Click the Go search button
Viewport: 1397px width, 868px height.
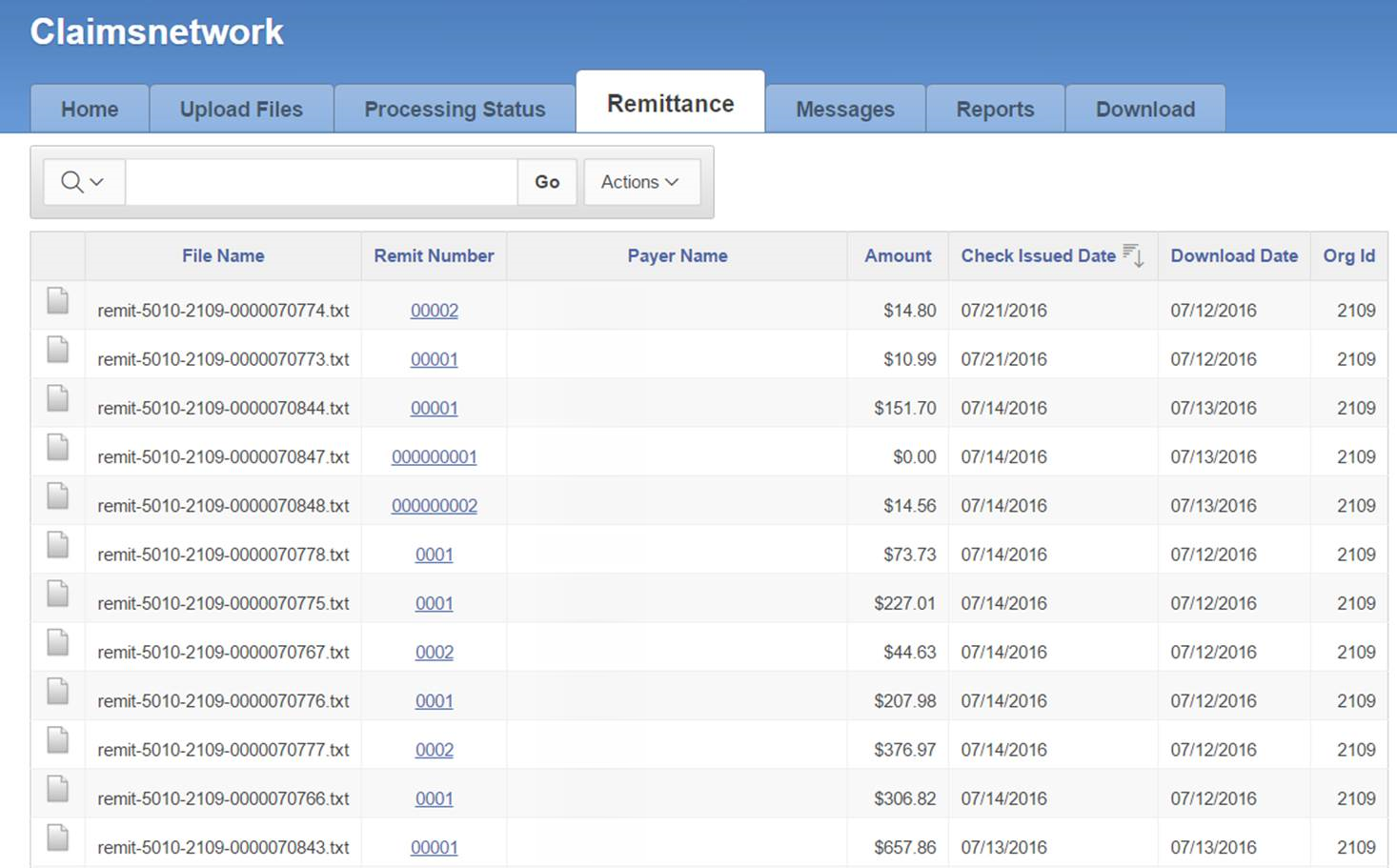[547, 181]
